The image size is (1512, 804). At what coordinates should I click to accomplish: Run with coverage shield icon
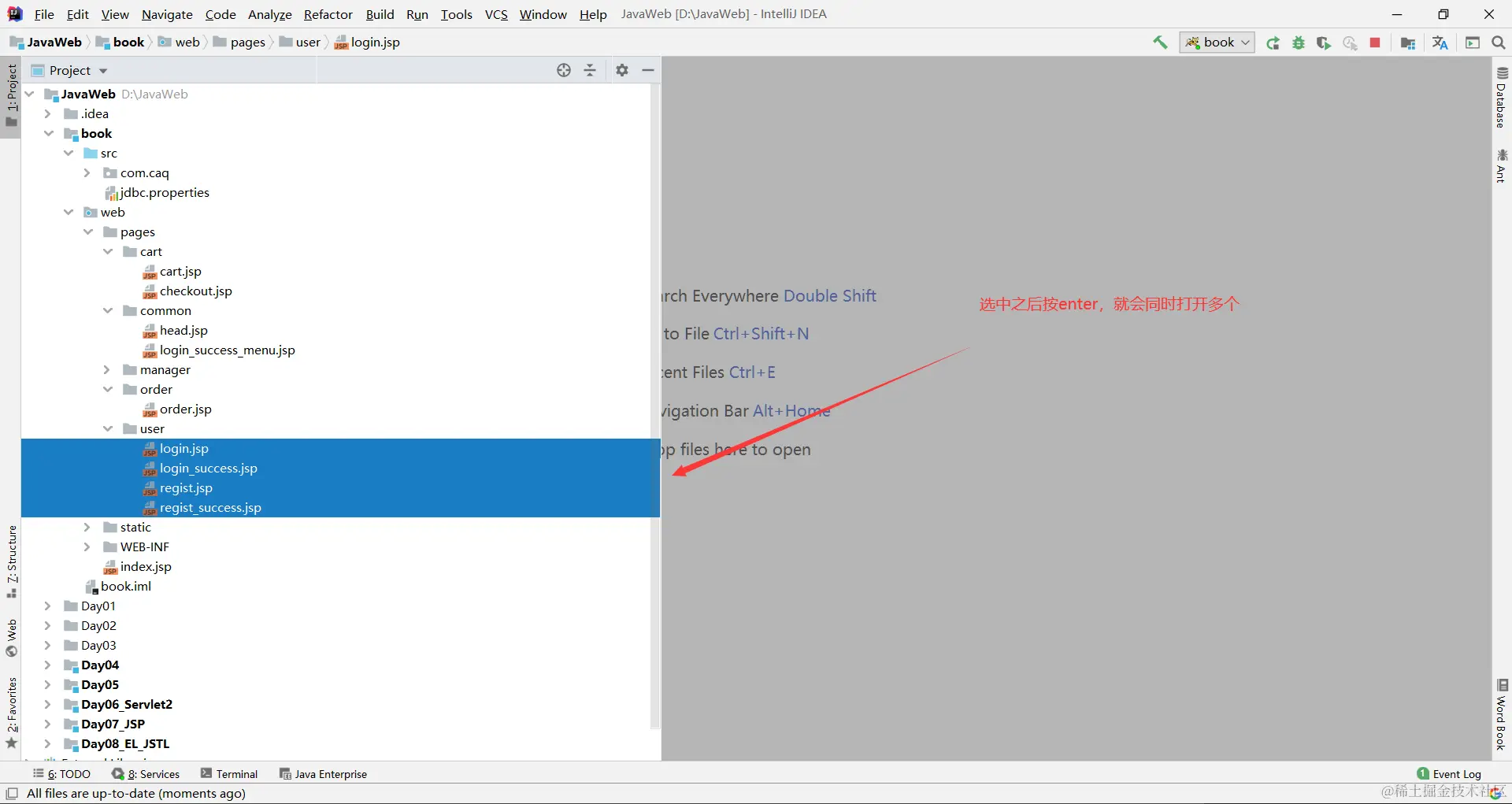click(1324, 43)
